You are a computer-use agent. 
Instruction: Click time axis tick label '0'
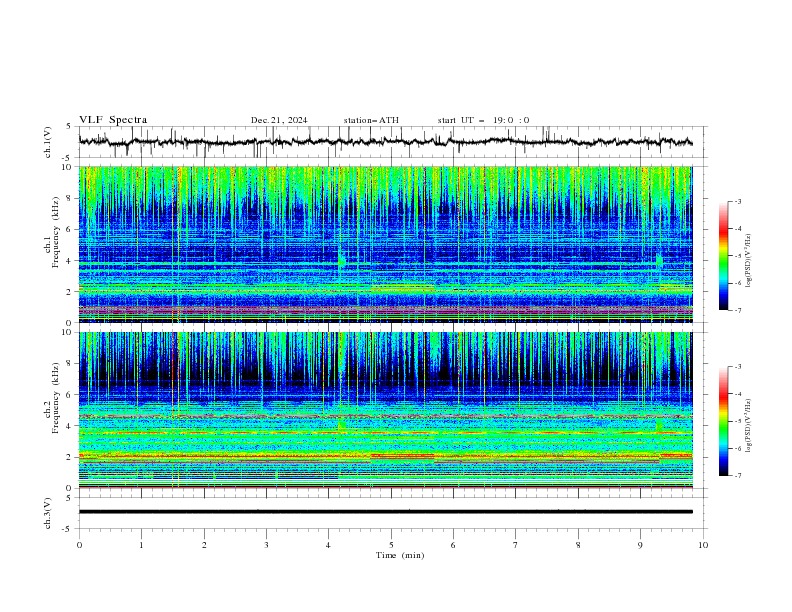tap(79, 545)
